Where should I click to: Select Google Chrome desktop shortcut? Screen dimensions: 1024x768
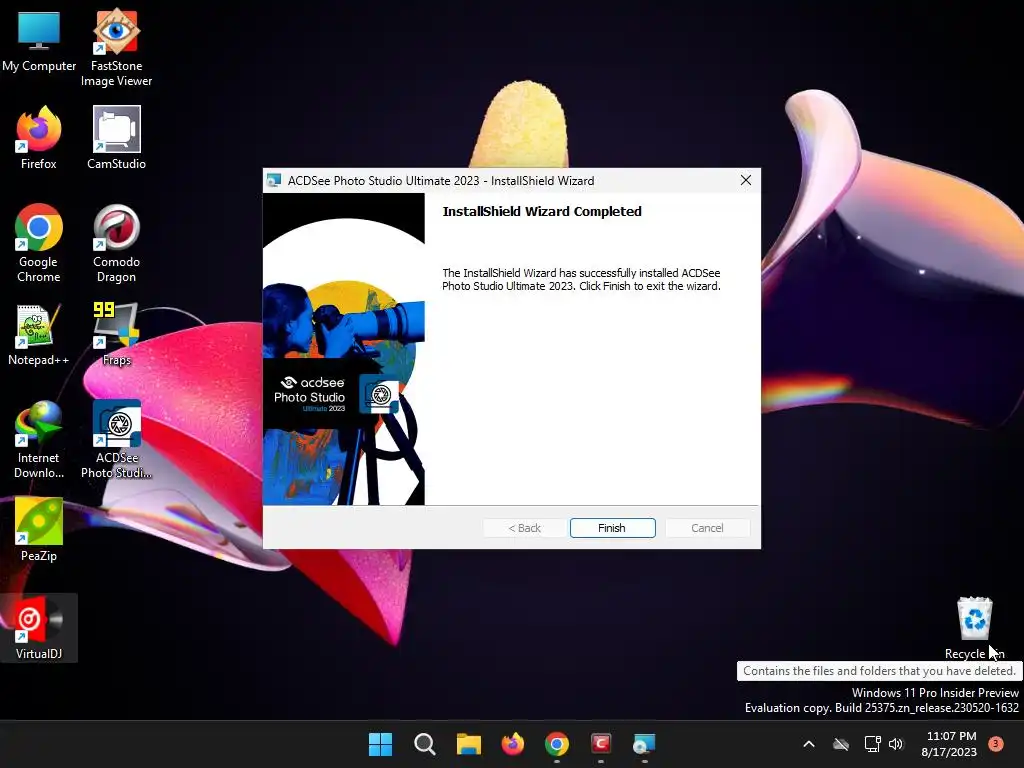[39, 243]
